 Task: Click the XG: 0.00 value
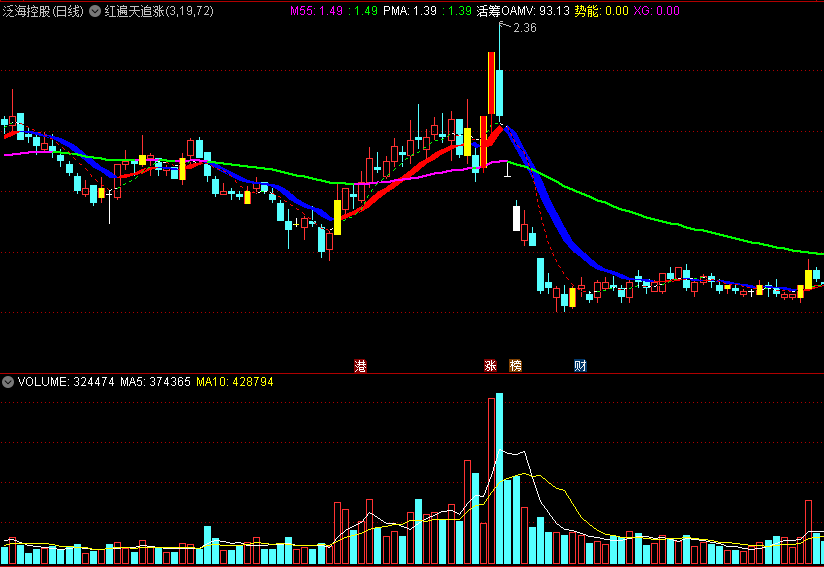[656, 11]
